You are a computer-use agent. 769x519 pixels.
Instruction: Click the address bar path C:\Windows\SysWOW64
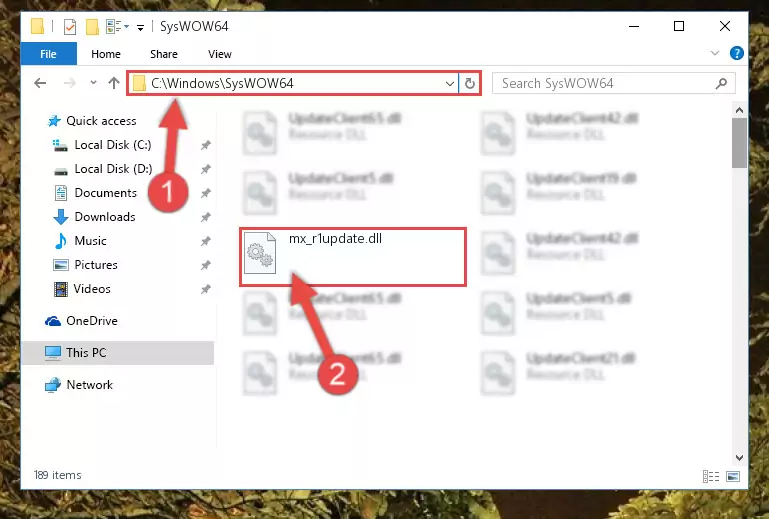222,83
